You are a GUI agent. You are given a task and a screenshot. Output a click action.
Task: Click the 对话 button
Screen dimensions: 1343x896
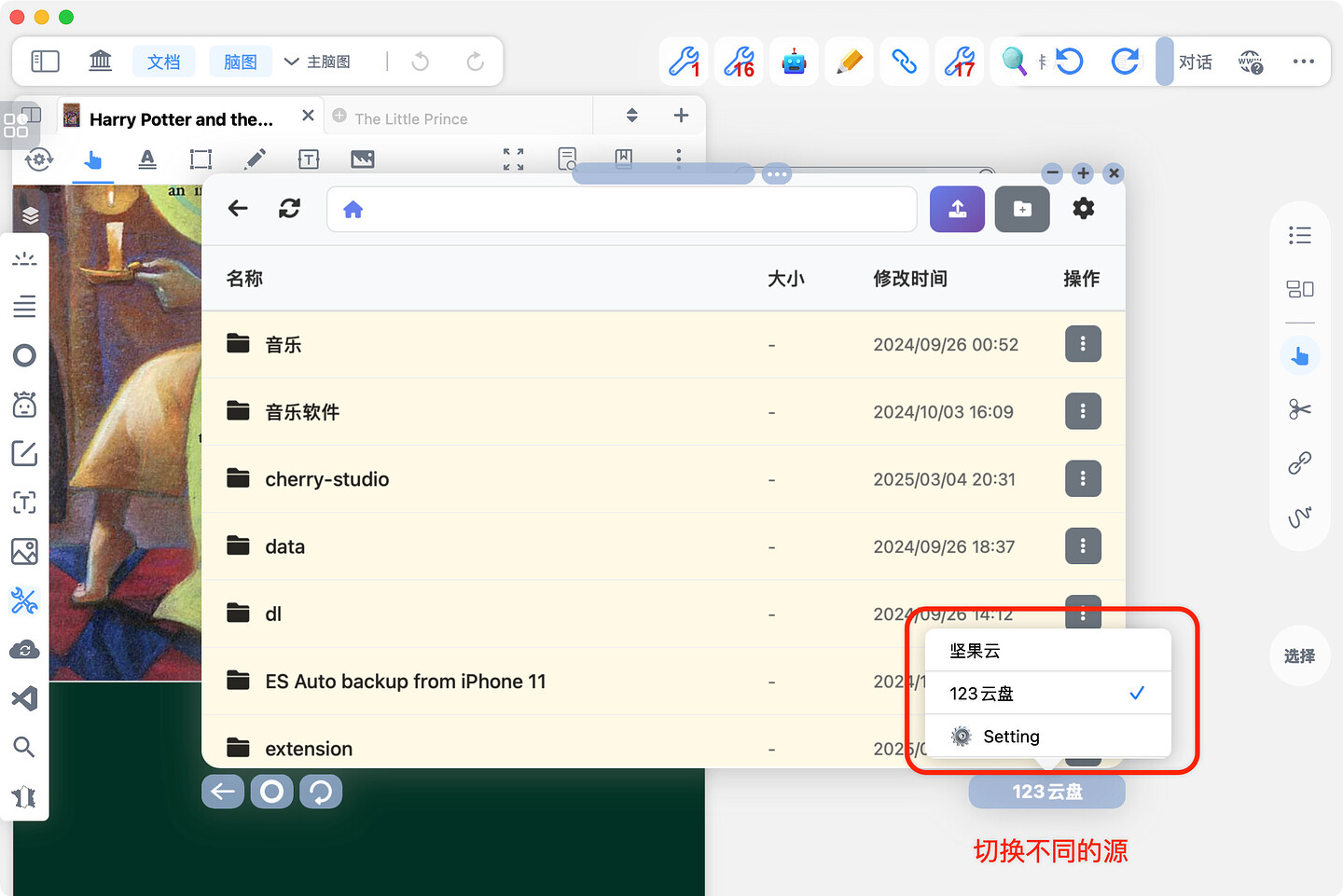click(x=1196, y=62)
